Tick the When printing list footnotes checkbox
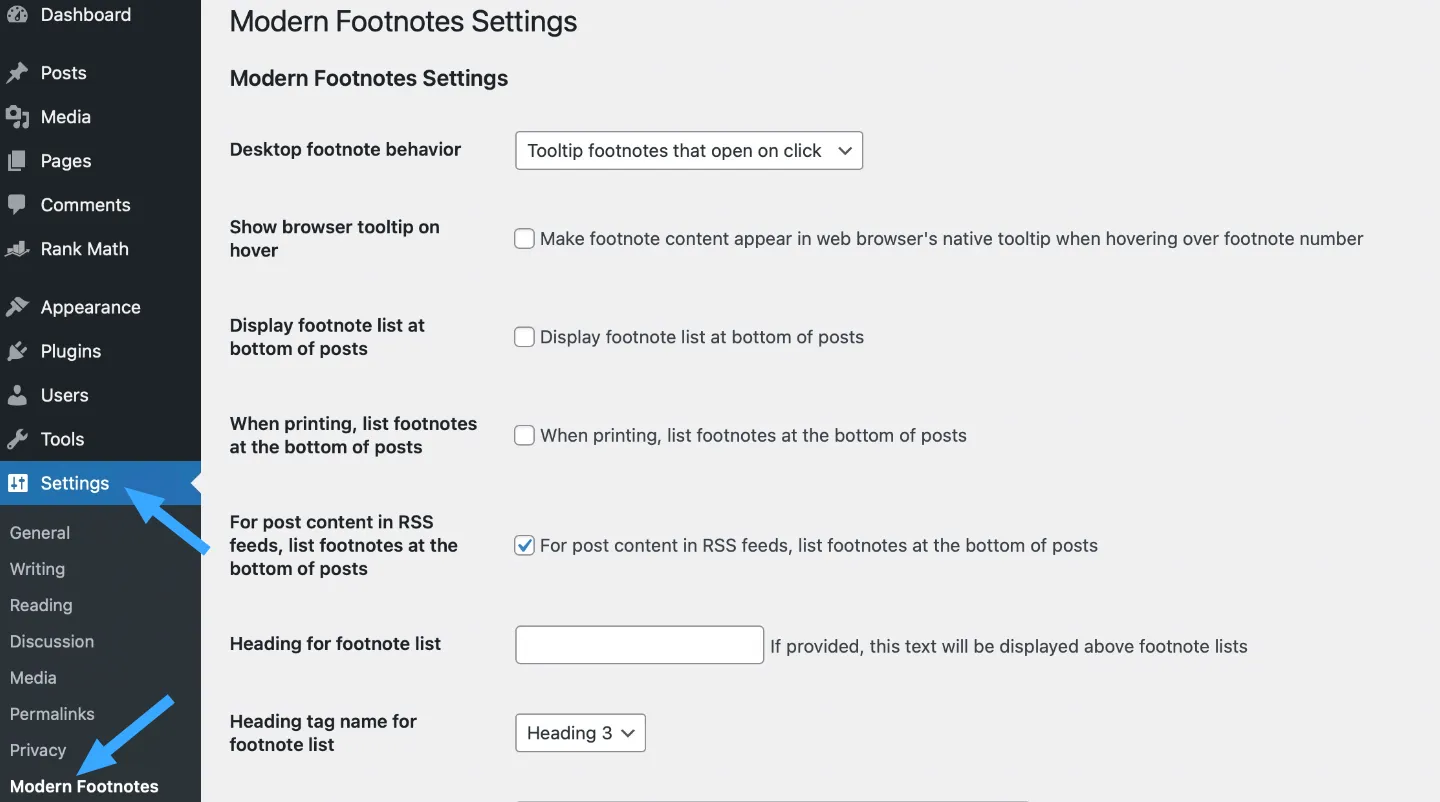 [x=524, y=435]
